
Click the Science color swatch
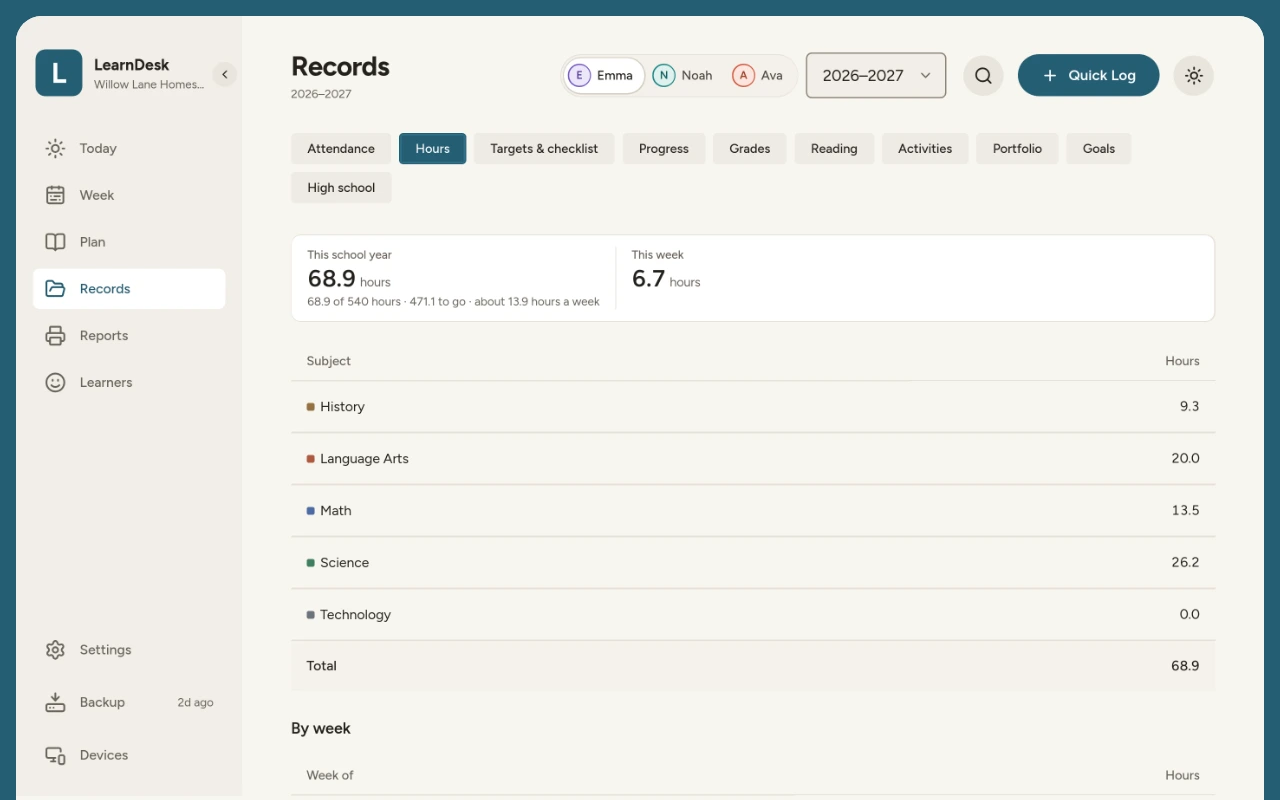(311, 563)
